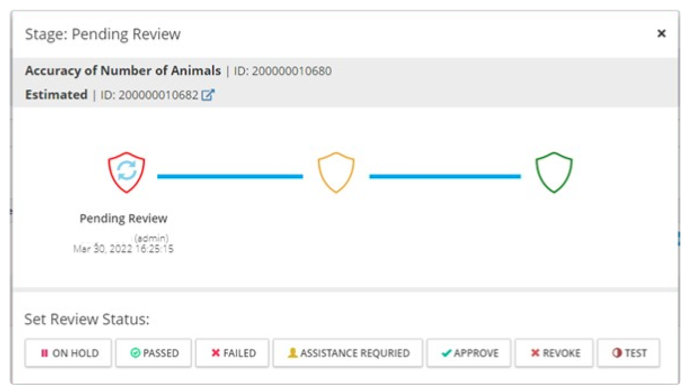This screenshot has width=690, height=391.
Task: Click the blue line between orange and green shields
Action: [x=445, y=176]
